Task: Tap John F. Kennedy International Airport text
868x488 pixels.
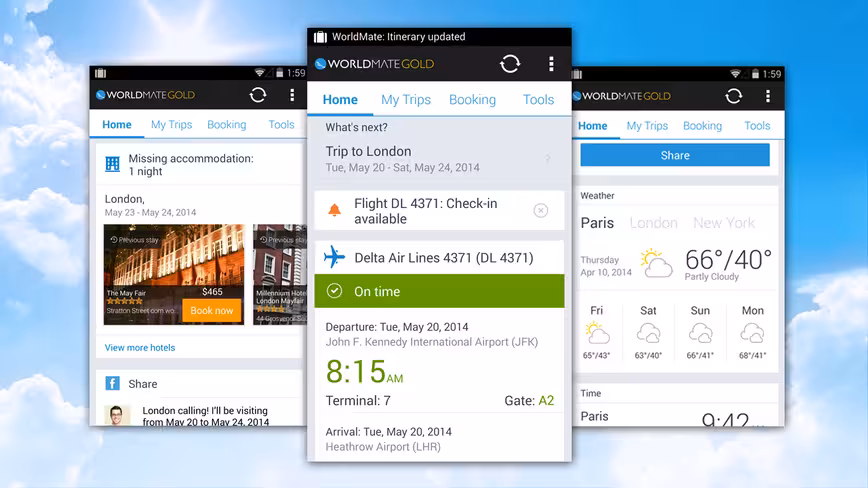Action: [x=432, y=342]
